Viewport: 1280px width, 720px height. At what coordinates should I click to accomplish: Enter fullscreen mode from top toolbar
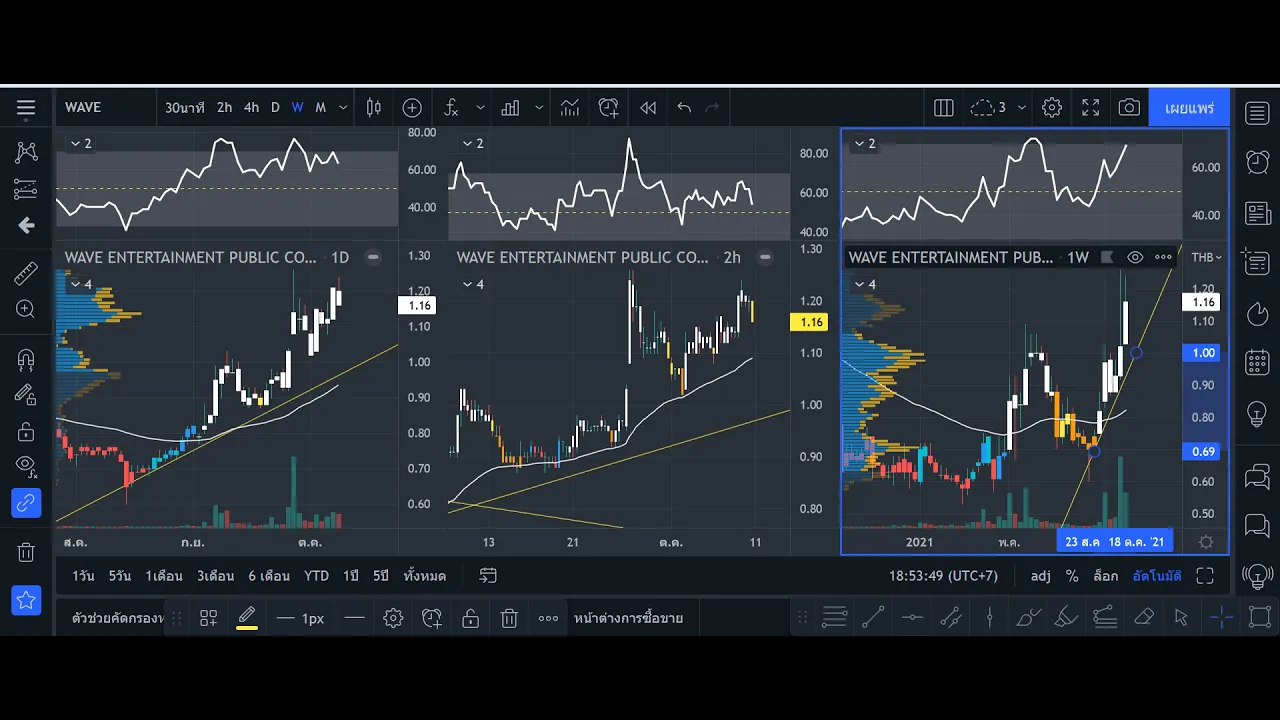[1091, 108]
